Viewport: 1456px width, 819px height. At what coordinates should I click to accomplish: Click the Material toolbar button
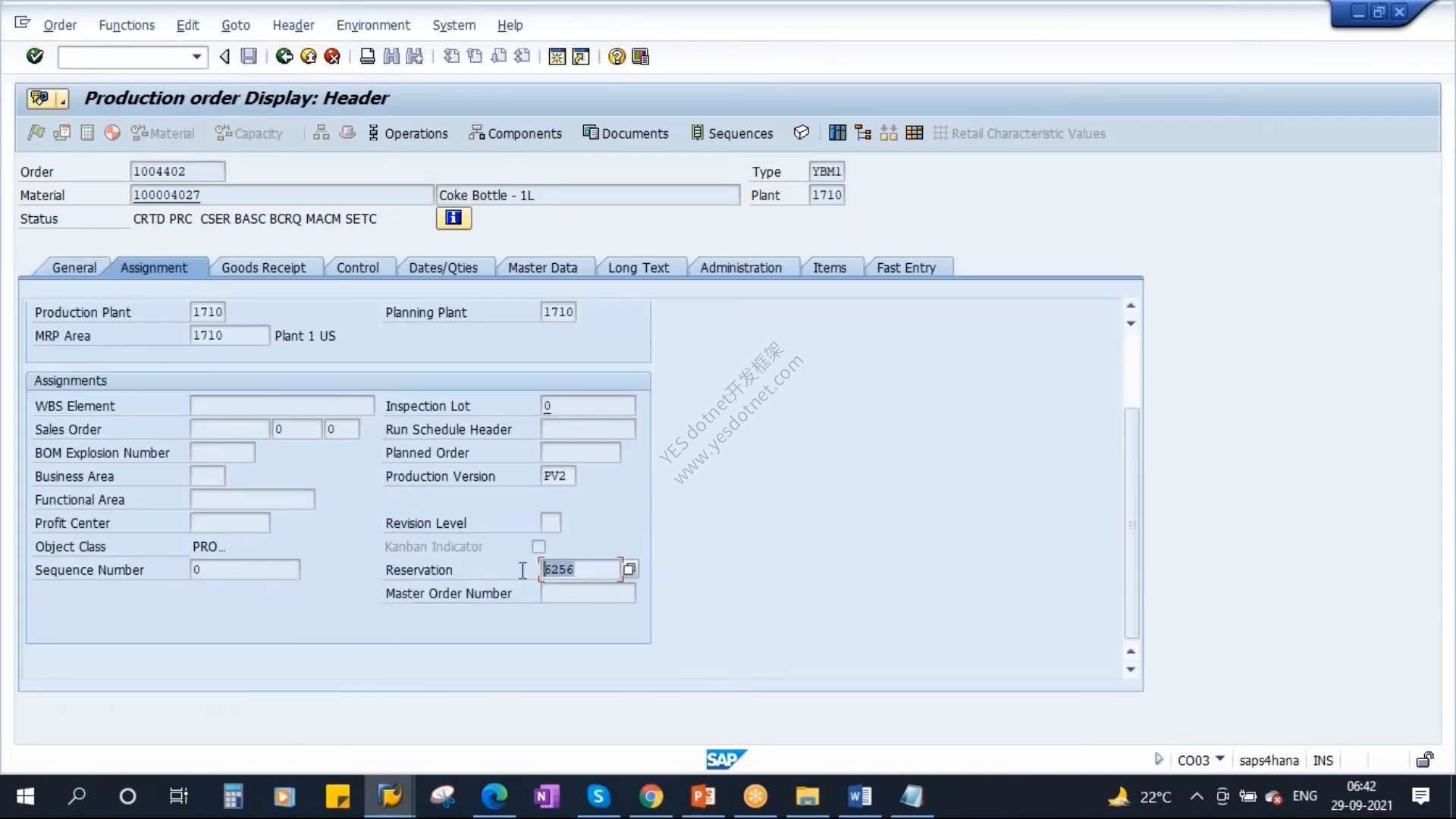(163, 133)
